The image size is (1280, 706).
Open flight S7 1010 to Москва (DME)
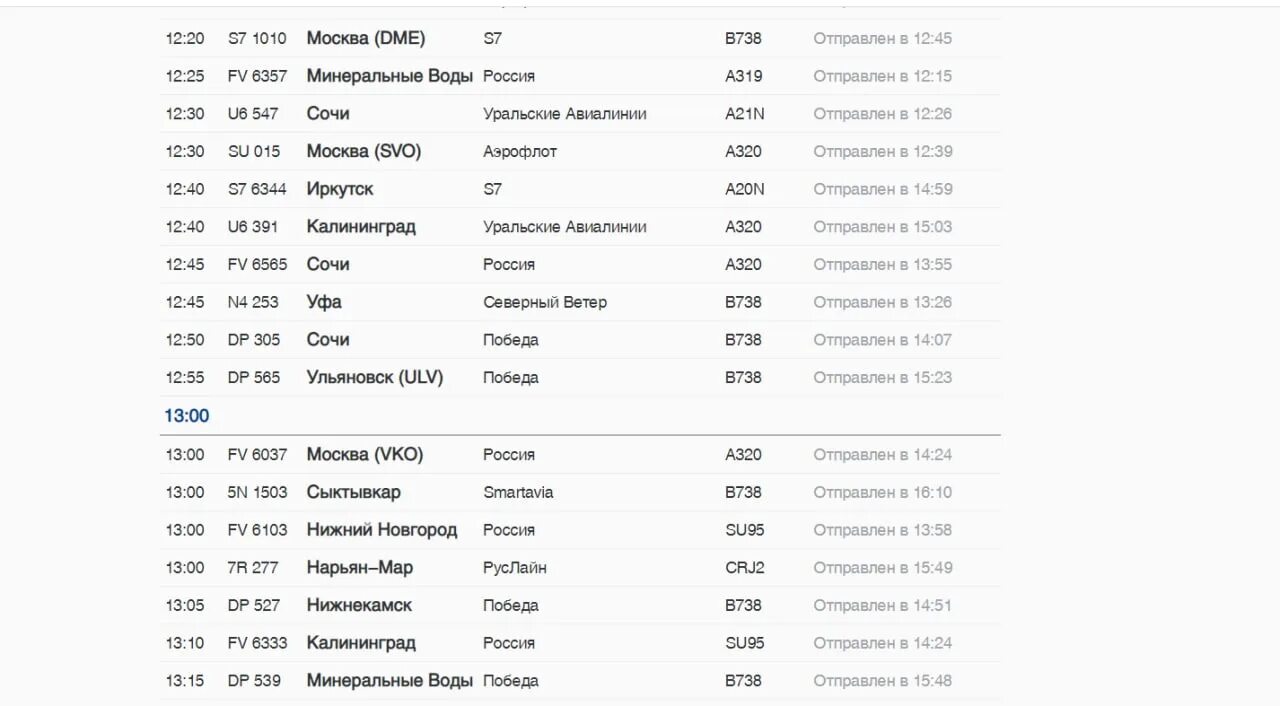(x=580, y=38)
